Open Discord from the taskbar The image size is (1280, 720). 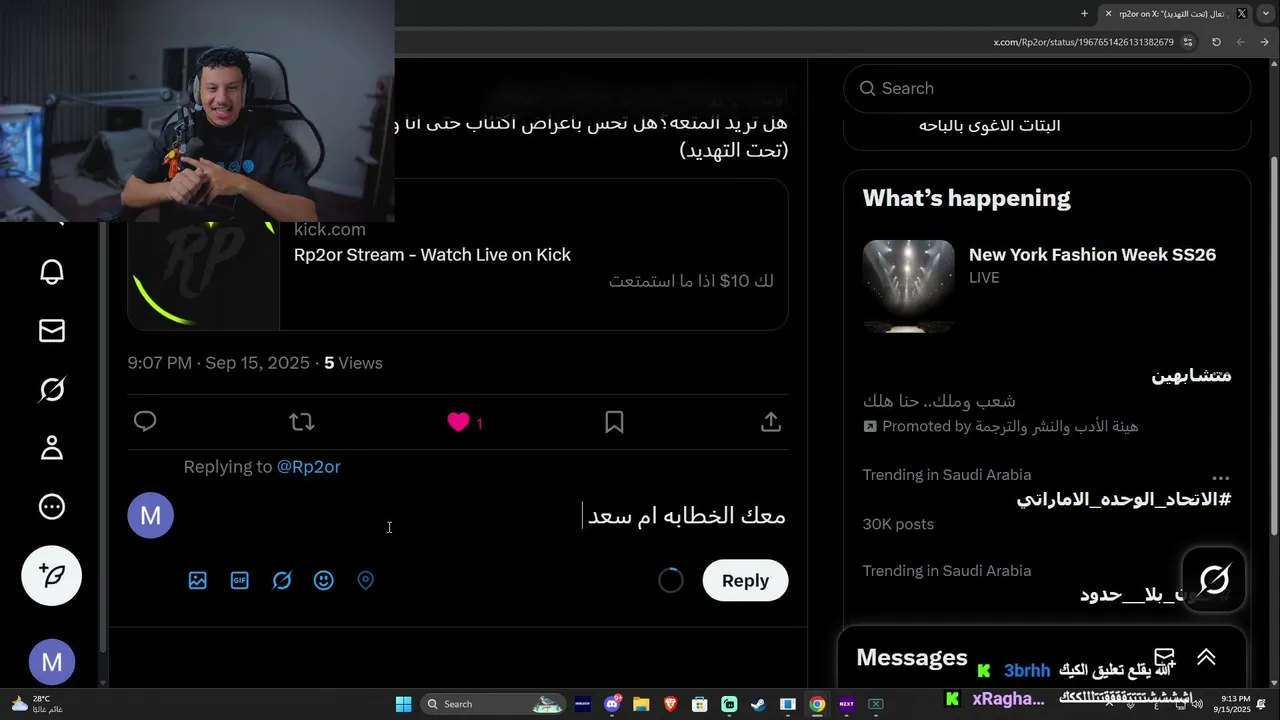(612, 704)
